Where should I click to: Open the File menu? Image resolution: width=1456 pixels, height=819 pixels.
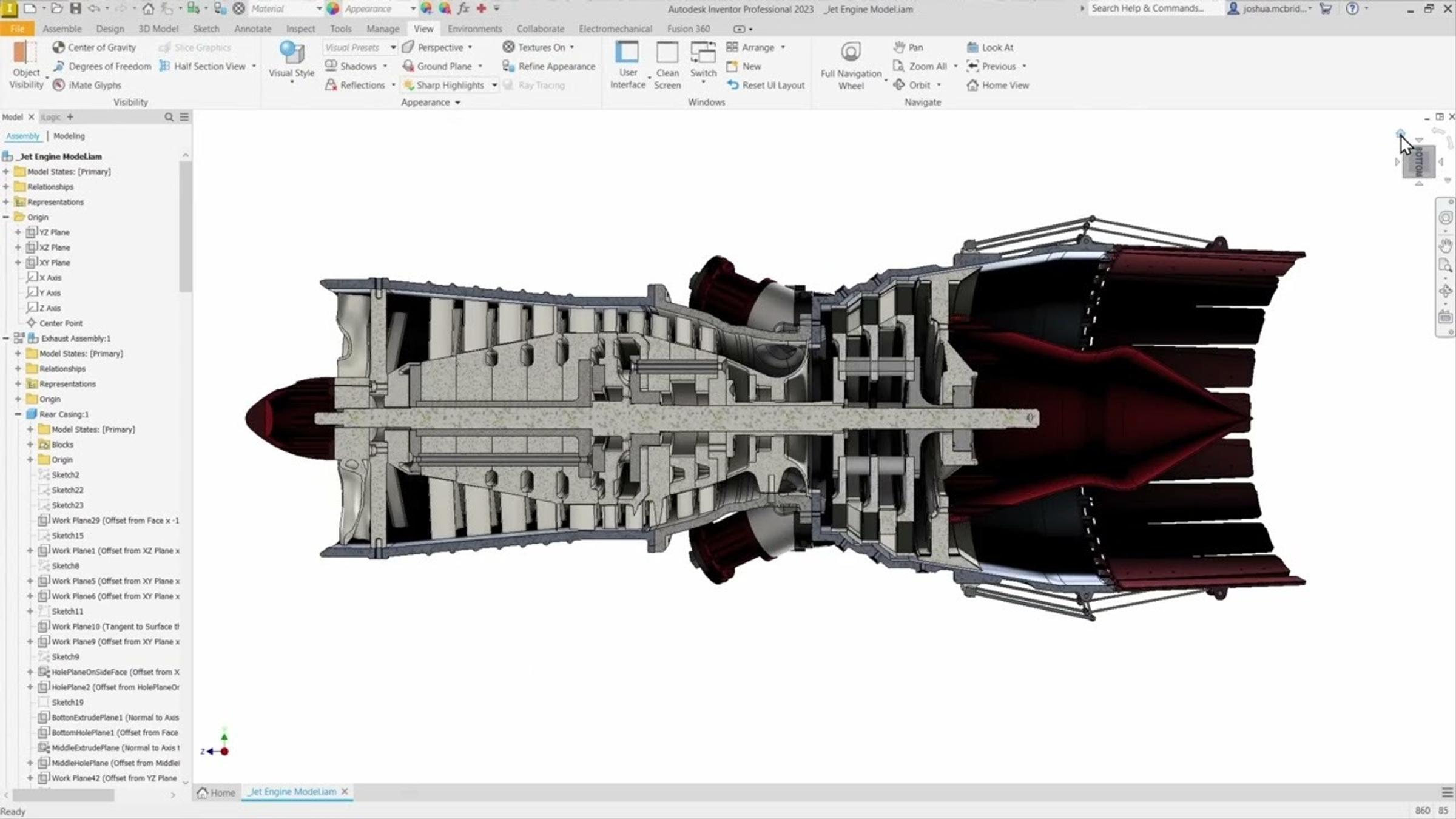(18, 29)
